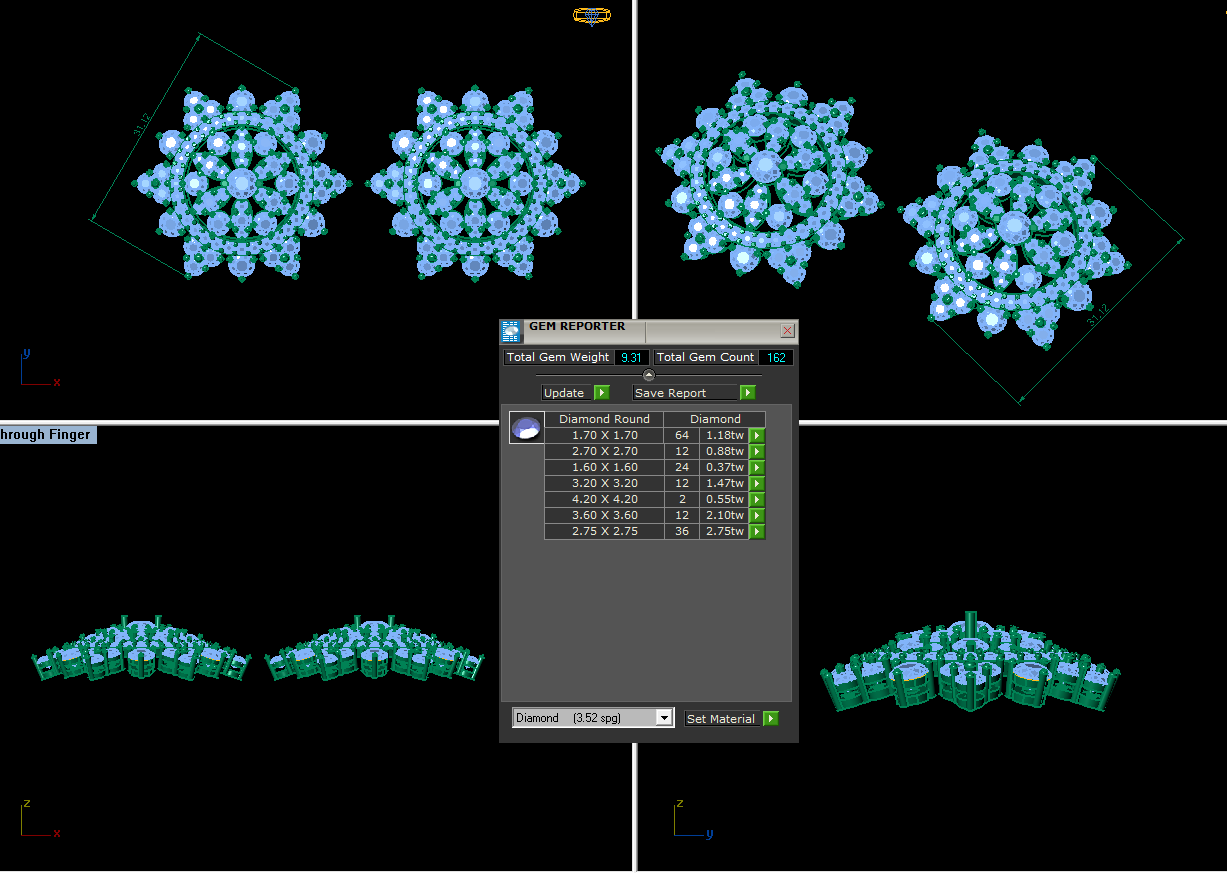Click the 0.55tw weight cell

point(724,499)
